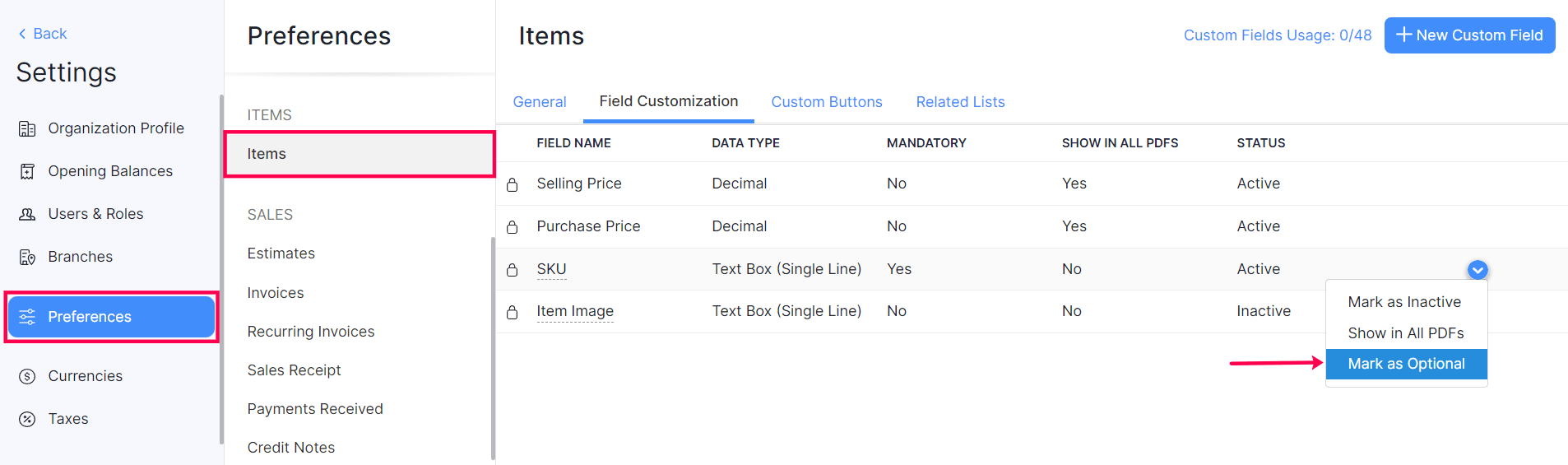1568x465 pixels.
Task: Click the Organization Profile building icon
Action: coord(27,128)
